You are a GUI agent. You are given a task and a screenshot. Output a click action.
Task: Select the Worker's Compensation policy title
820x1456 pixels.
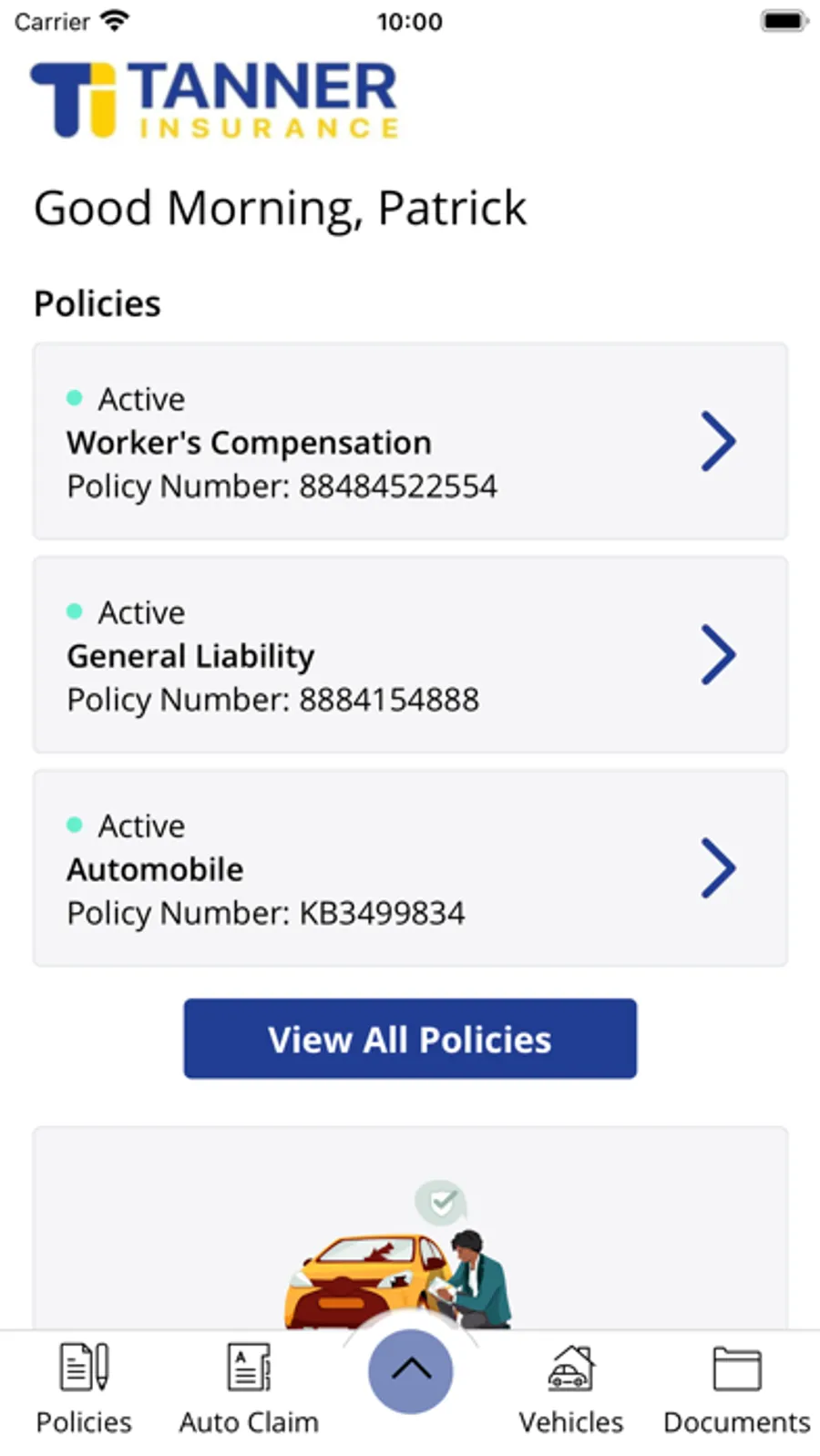point(249,443)
